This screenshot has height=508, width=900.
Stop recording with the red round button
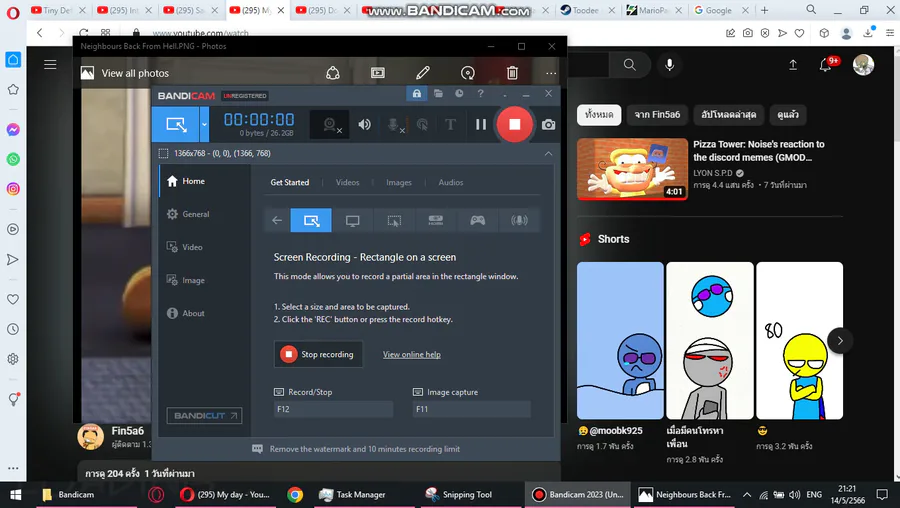pyautogui.click(x=514, y=124)
